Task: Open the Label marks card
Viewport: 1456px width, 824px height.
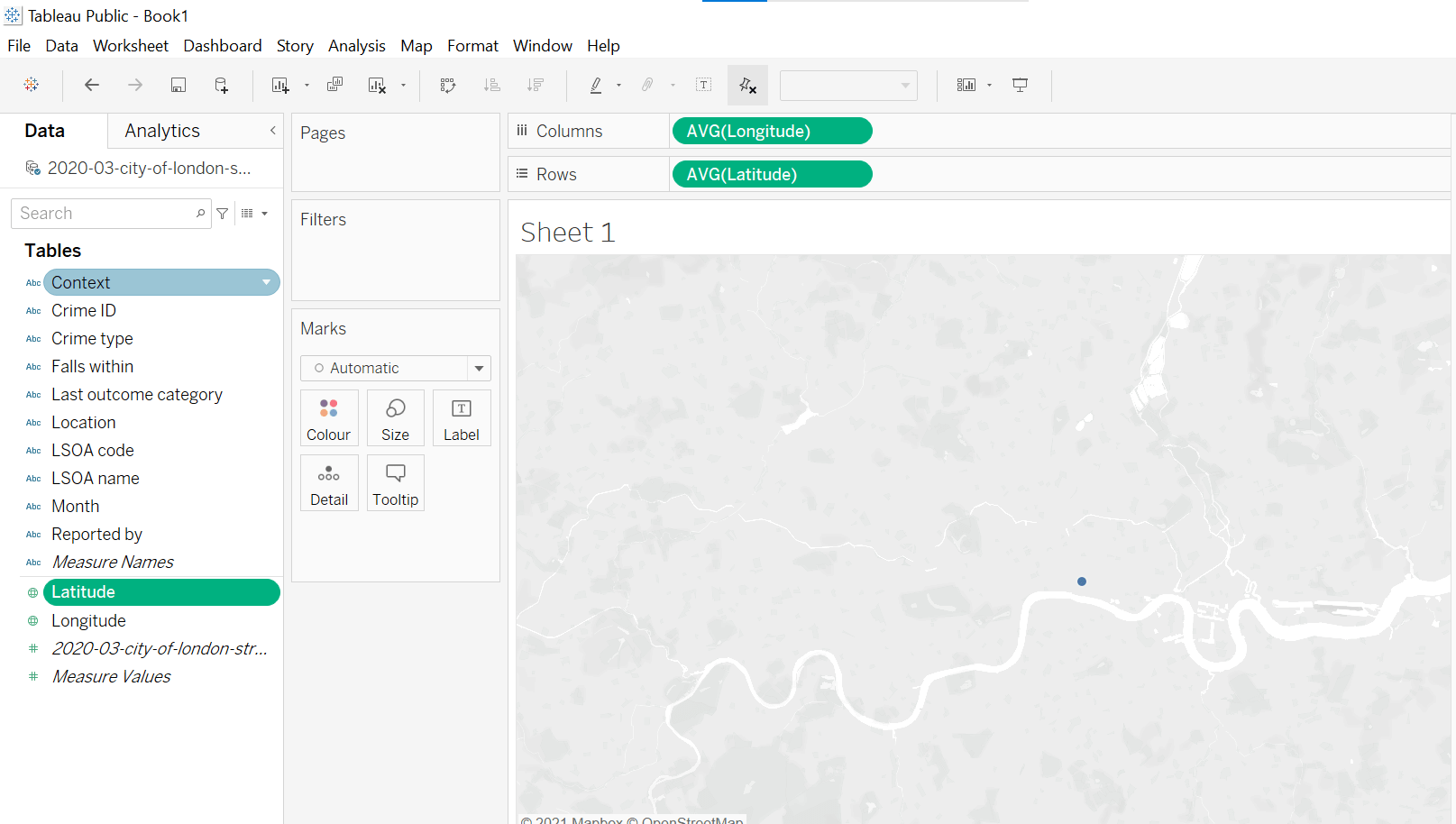Action: [x=462, y=418]
